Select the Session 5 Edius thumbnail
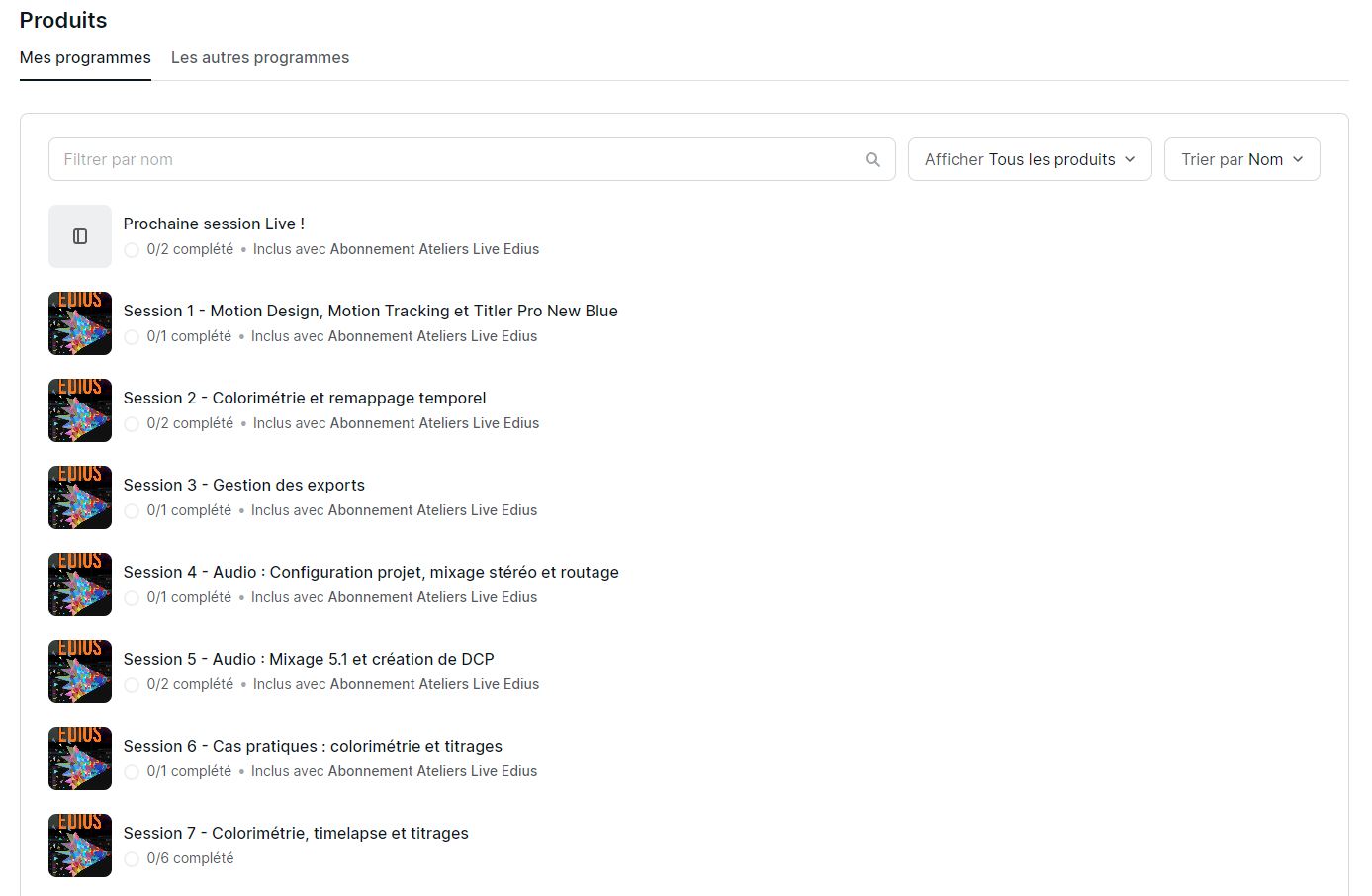The height and width of the screenshot is (896, 1372). click(x=80, y=672)
